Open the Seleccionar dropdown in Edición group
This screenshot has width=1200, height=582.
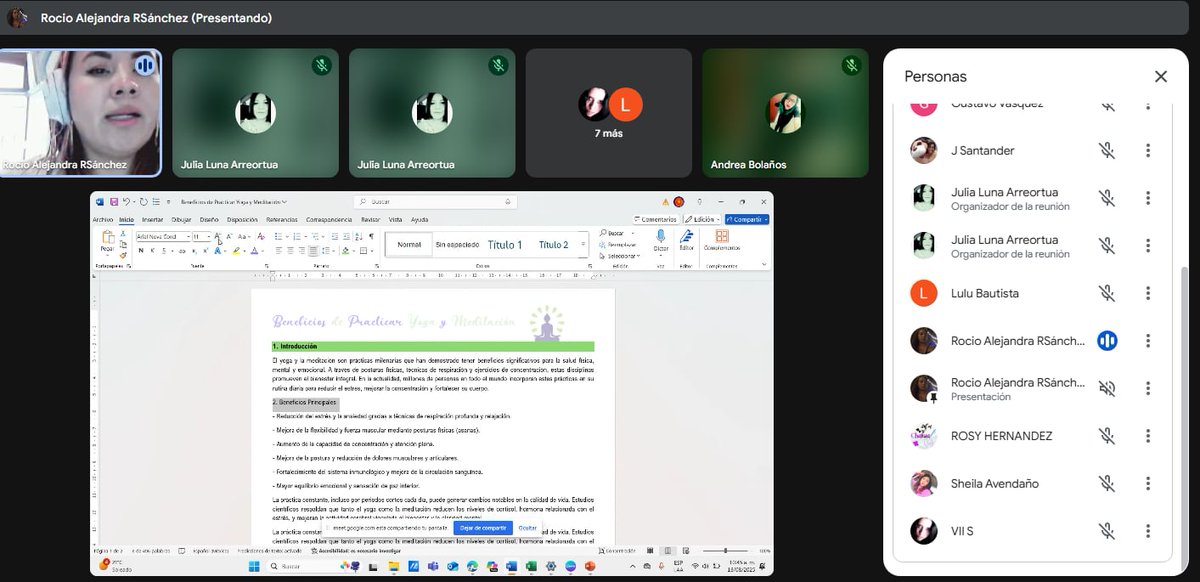620,255
